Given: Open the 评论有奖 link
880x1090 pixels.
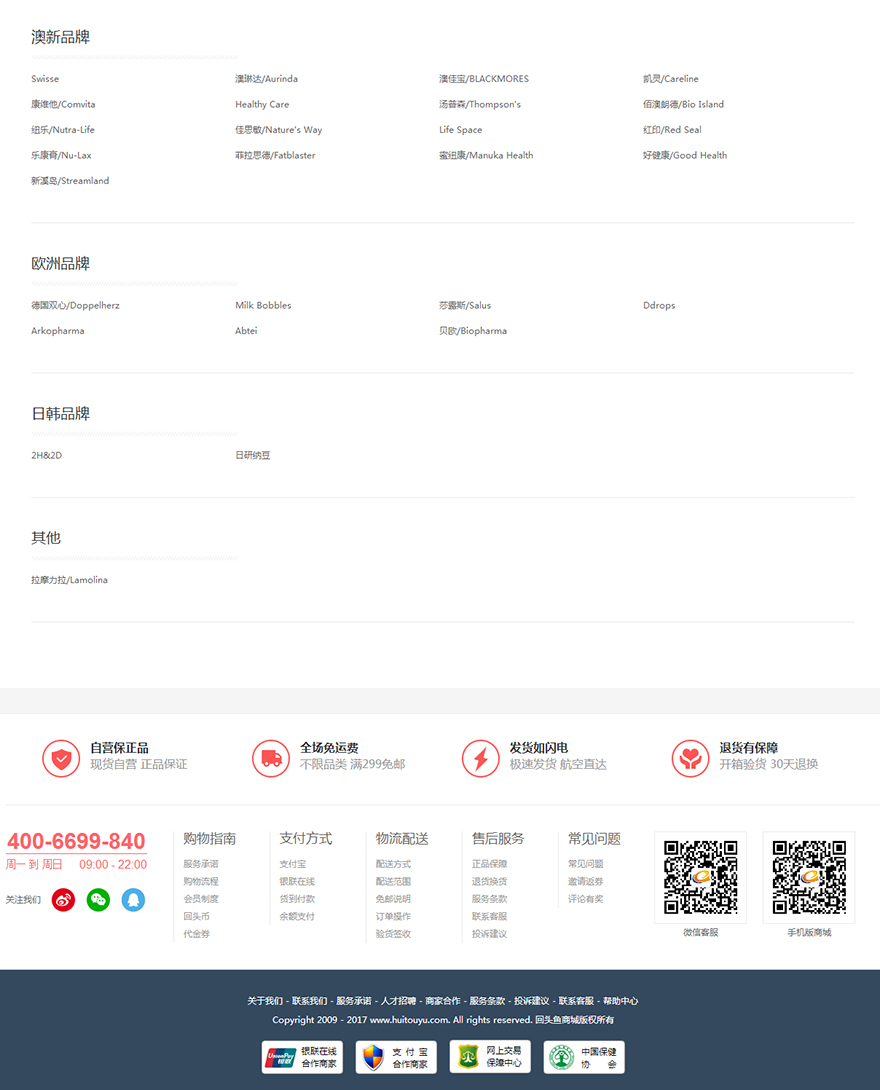Looking at the screenshot, I should (x=585, y=899).
